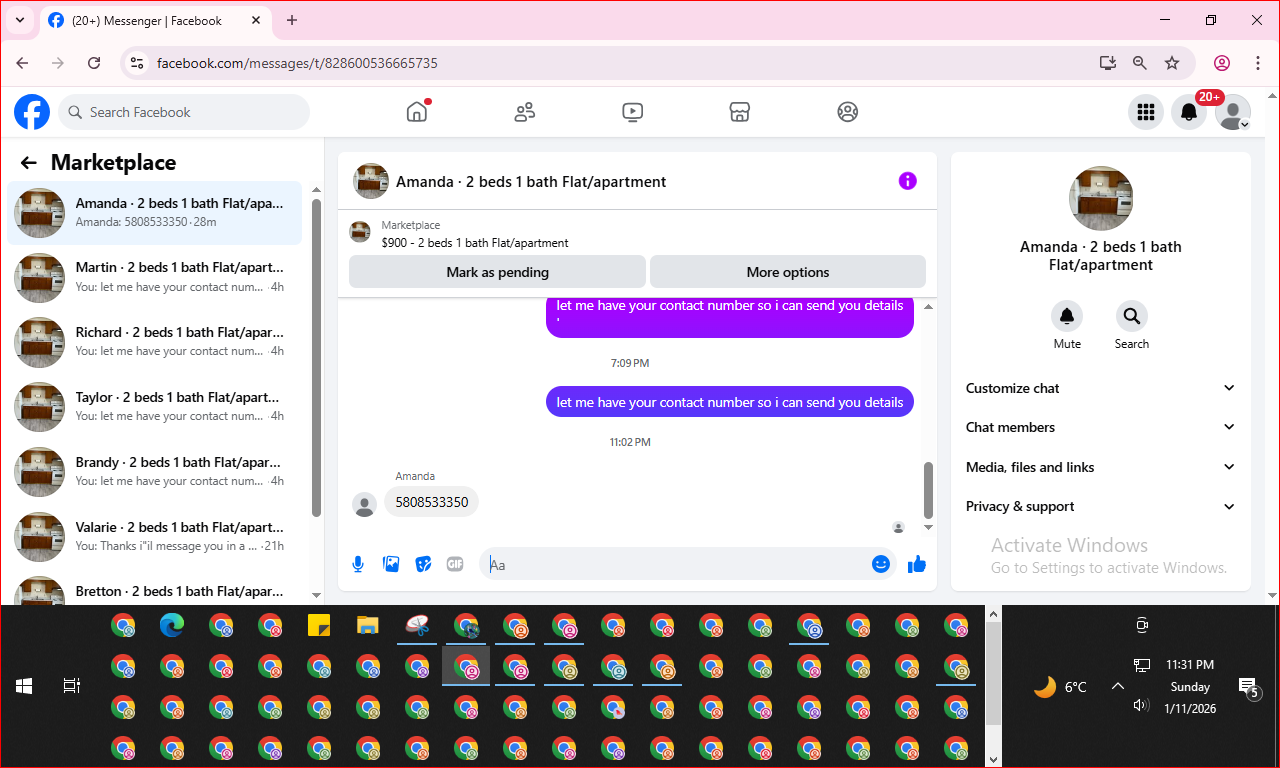The height and width of the screenshot is (768, 1280).
Task: Expand the Customize chat section
Action: pyautogui.click(x=1100, y=388)
